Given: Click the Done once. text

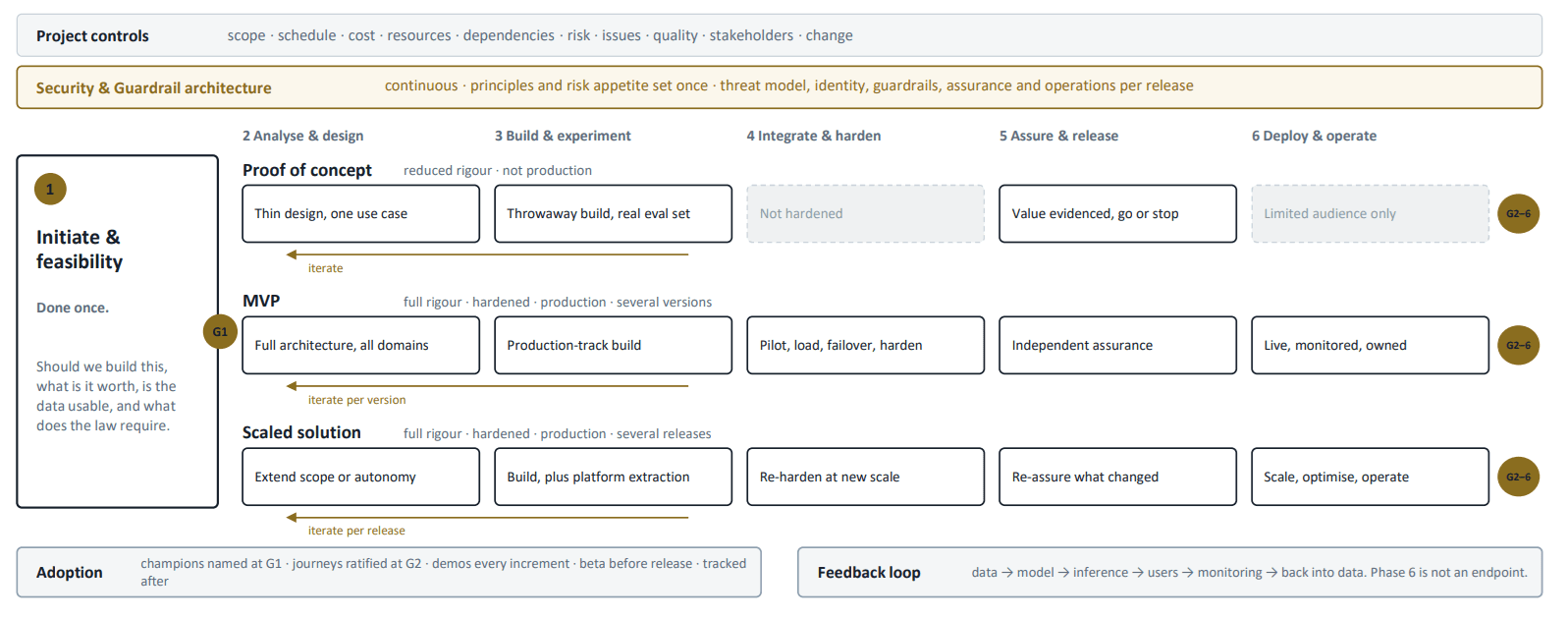Looking at the screenshot, I should (x=73, y=308).
